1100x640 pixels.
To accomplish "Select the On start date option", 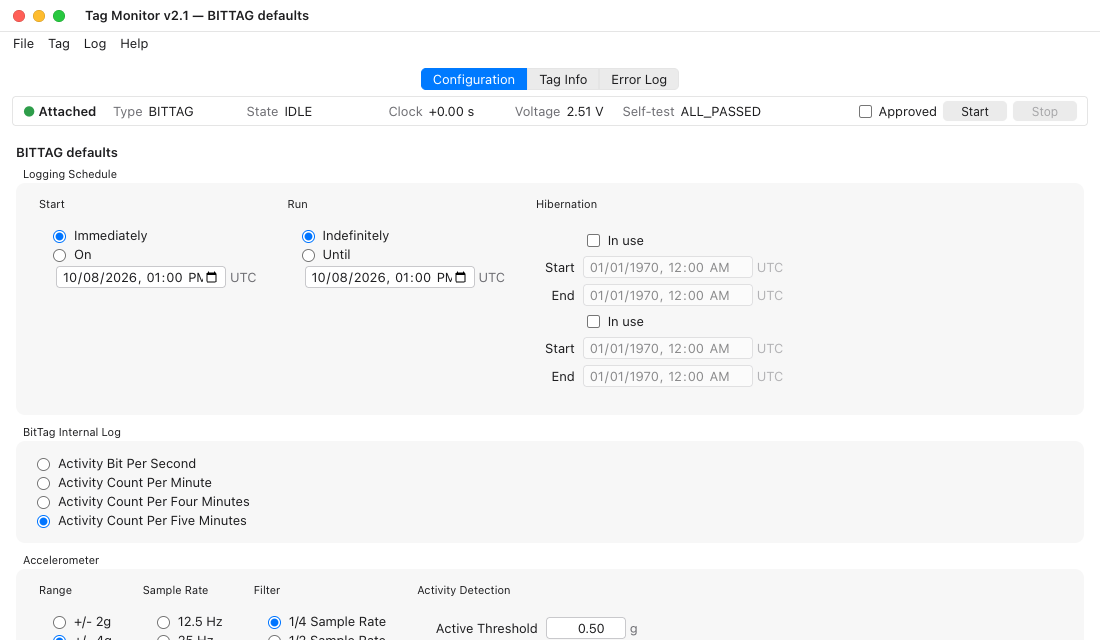I will coord(60,255).
